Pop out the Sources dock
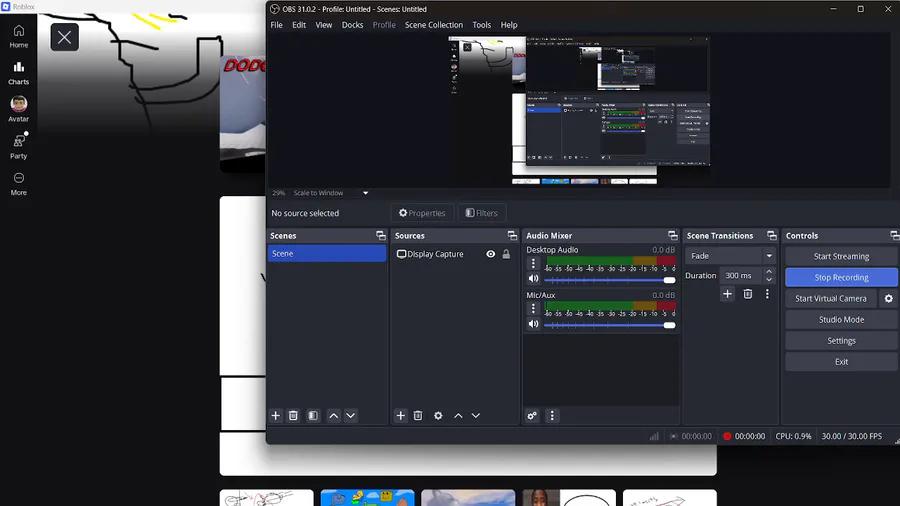 coord(512,235)
